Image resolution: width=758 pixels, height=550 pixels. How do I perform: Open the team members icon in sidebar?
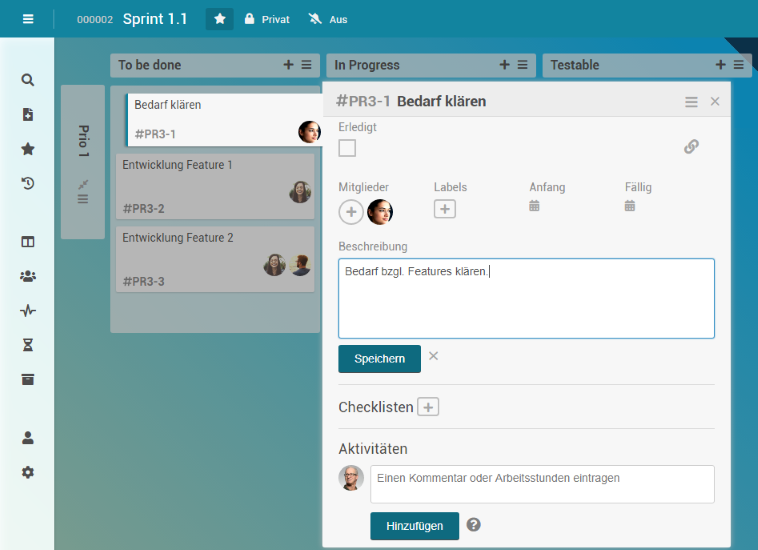pos(28,276)
